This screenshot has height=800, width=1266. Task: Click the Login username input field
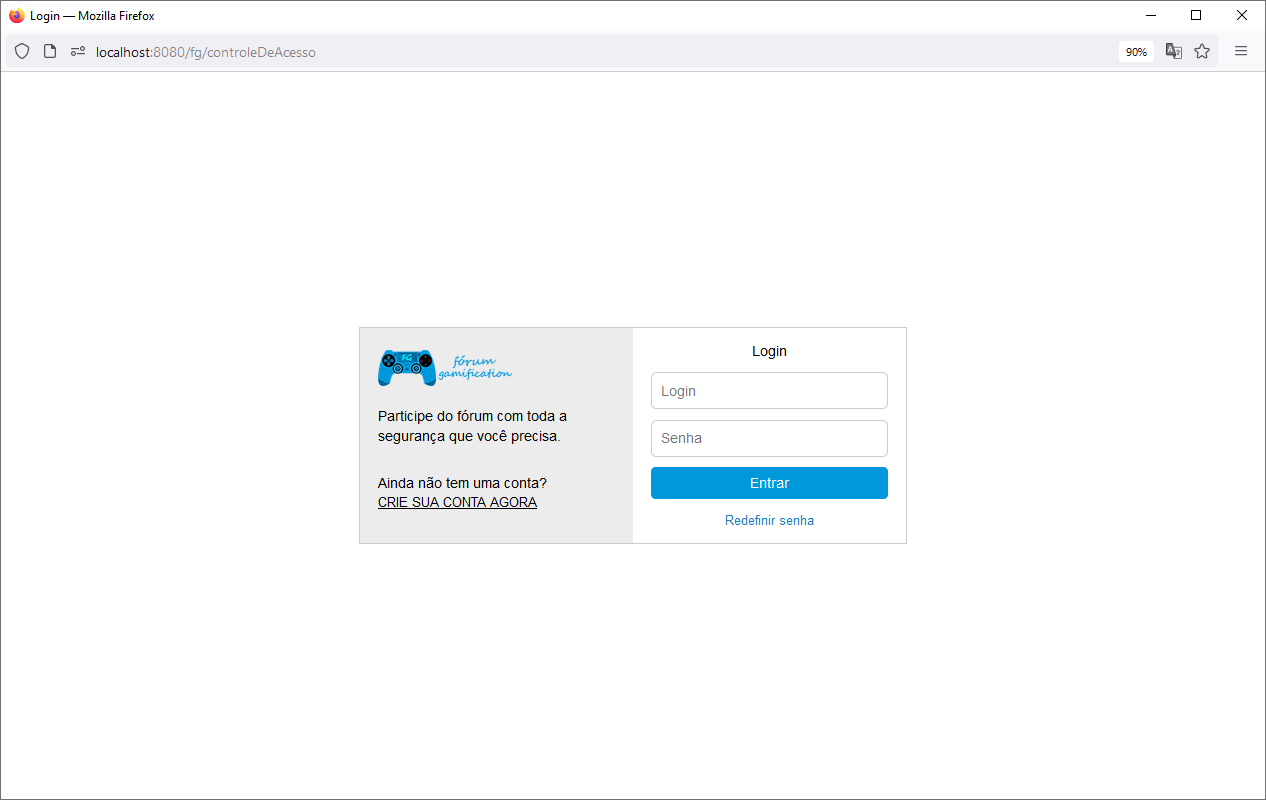(x=769, y=391)
